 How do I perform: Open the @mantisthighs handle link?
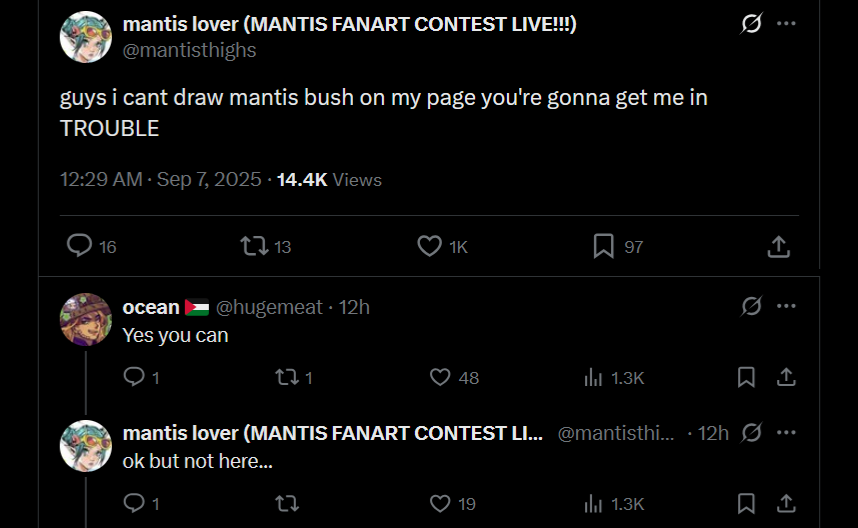click(x=189, y=50)
